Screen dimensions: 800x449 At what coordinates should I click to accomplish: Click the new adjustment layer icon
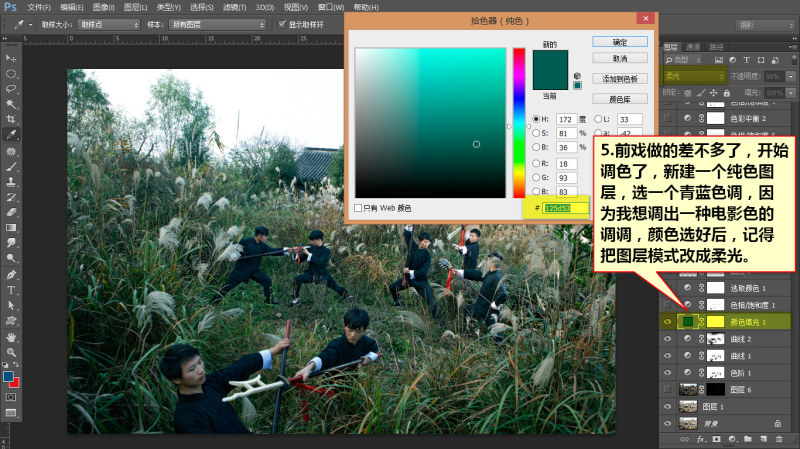pos(733,439)
